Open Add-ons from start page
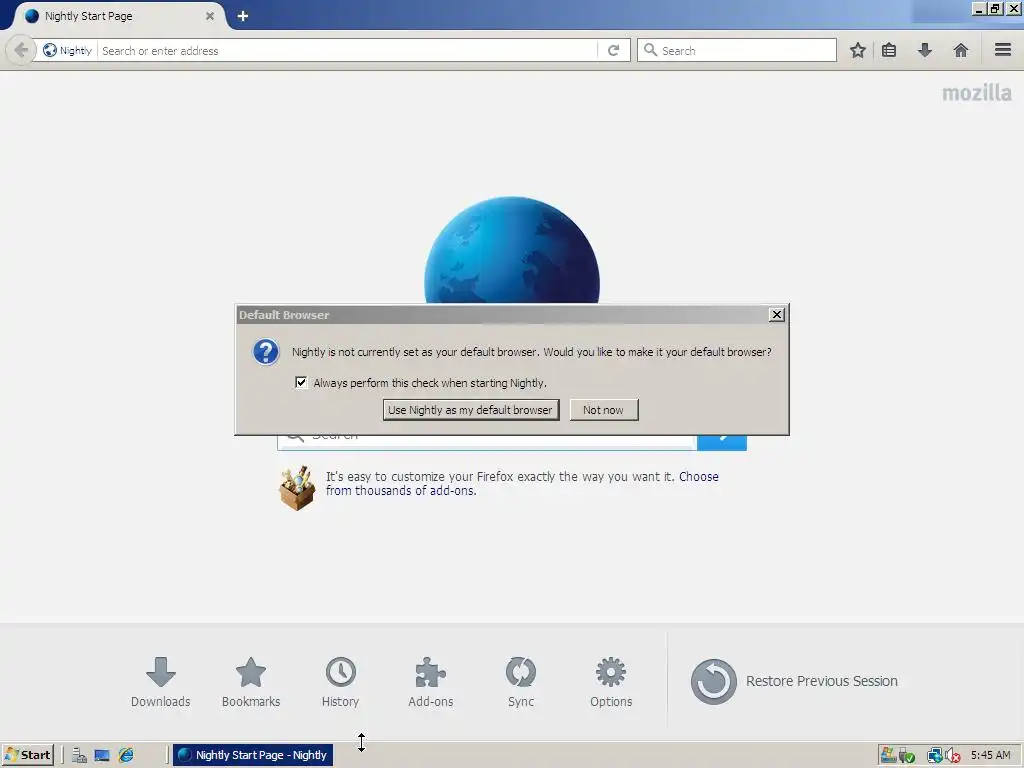 430,682
